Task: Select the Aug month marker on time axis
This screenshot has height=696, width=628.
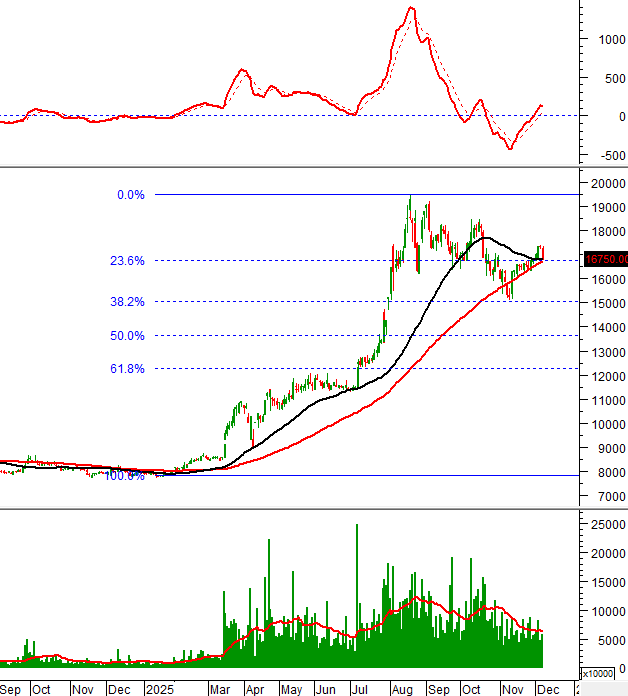Action: click(401, 689)
